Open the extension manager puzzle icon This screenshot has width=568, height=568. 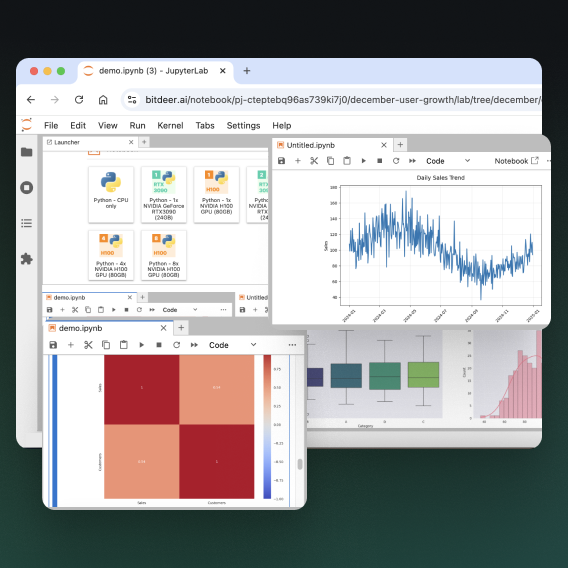(x=26, y=259)
